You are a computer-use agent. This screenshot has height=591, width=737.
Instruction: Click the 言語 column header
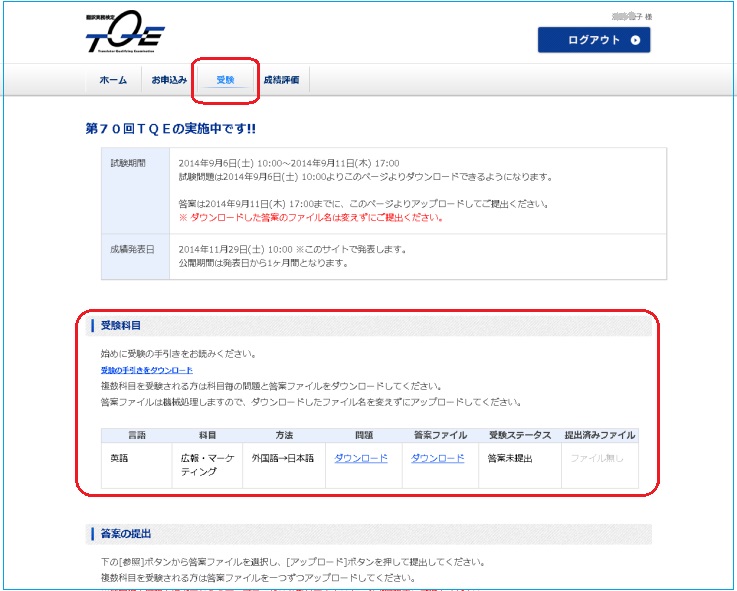[x=137, y=435]
